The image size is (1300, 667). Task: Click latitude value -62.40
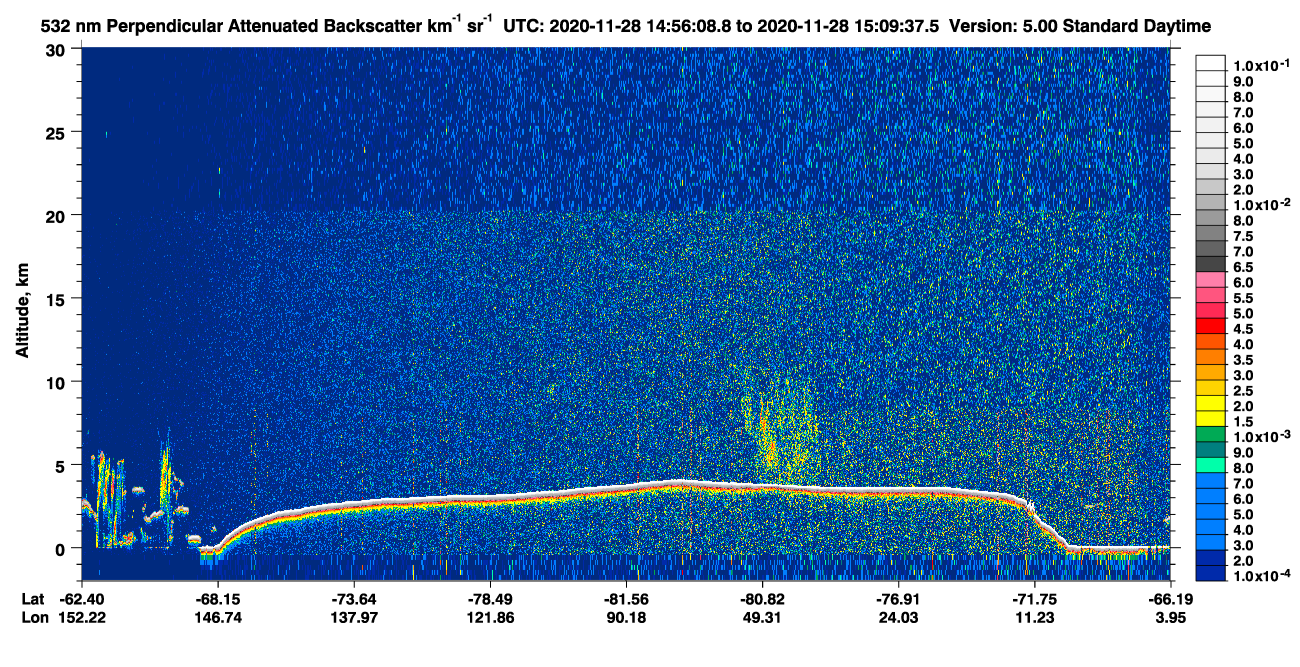(82, 599)
